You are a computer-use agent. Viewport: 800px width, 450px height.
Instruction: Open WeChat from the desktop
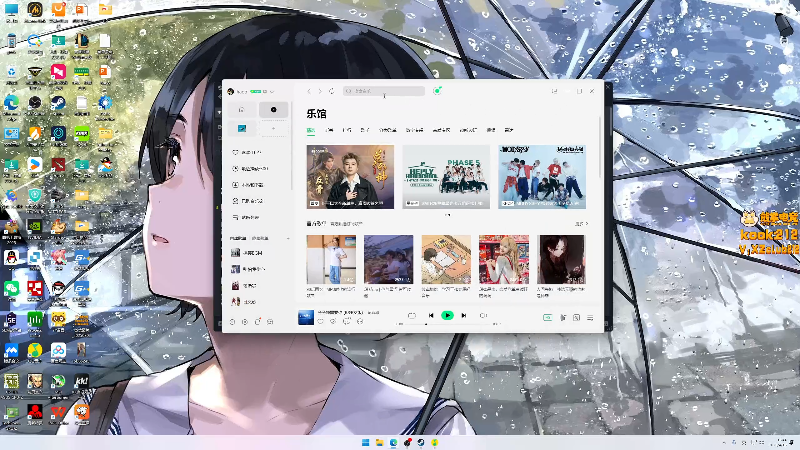coord(11,288)
